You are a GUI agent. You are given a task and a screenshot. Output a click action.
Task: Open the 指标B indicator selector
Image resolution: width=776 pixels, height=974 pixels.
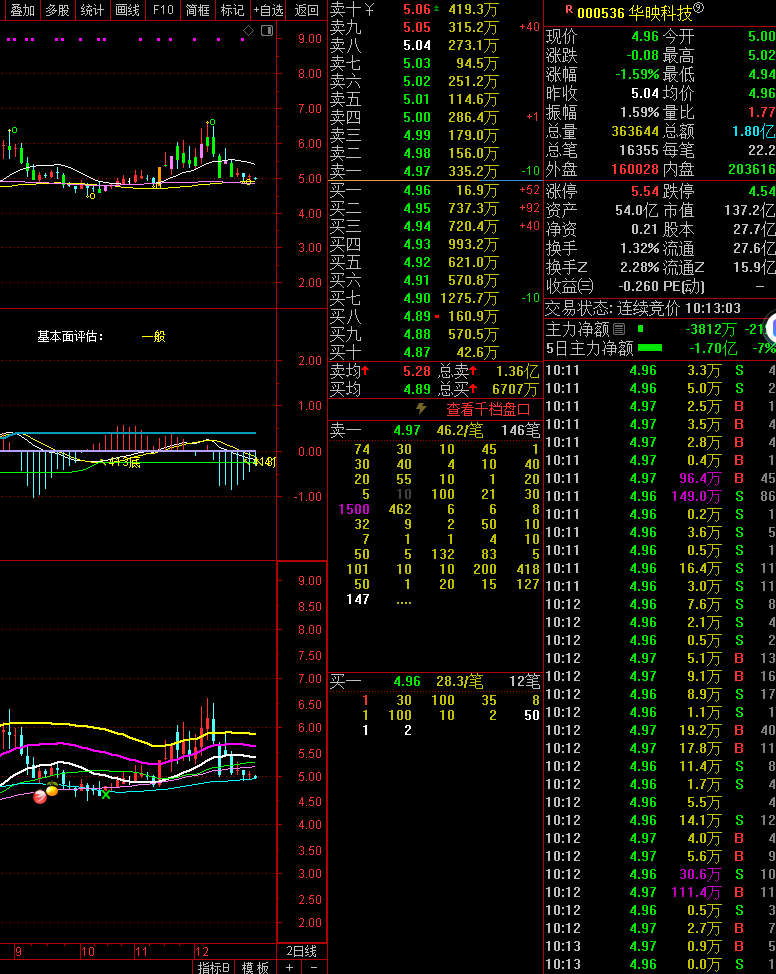(x=214, y=967)
